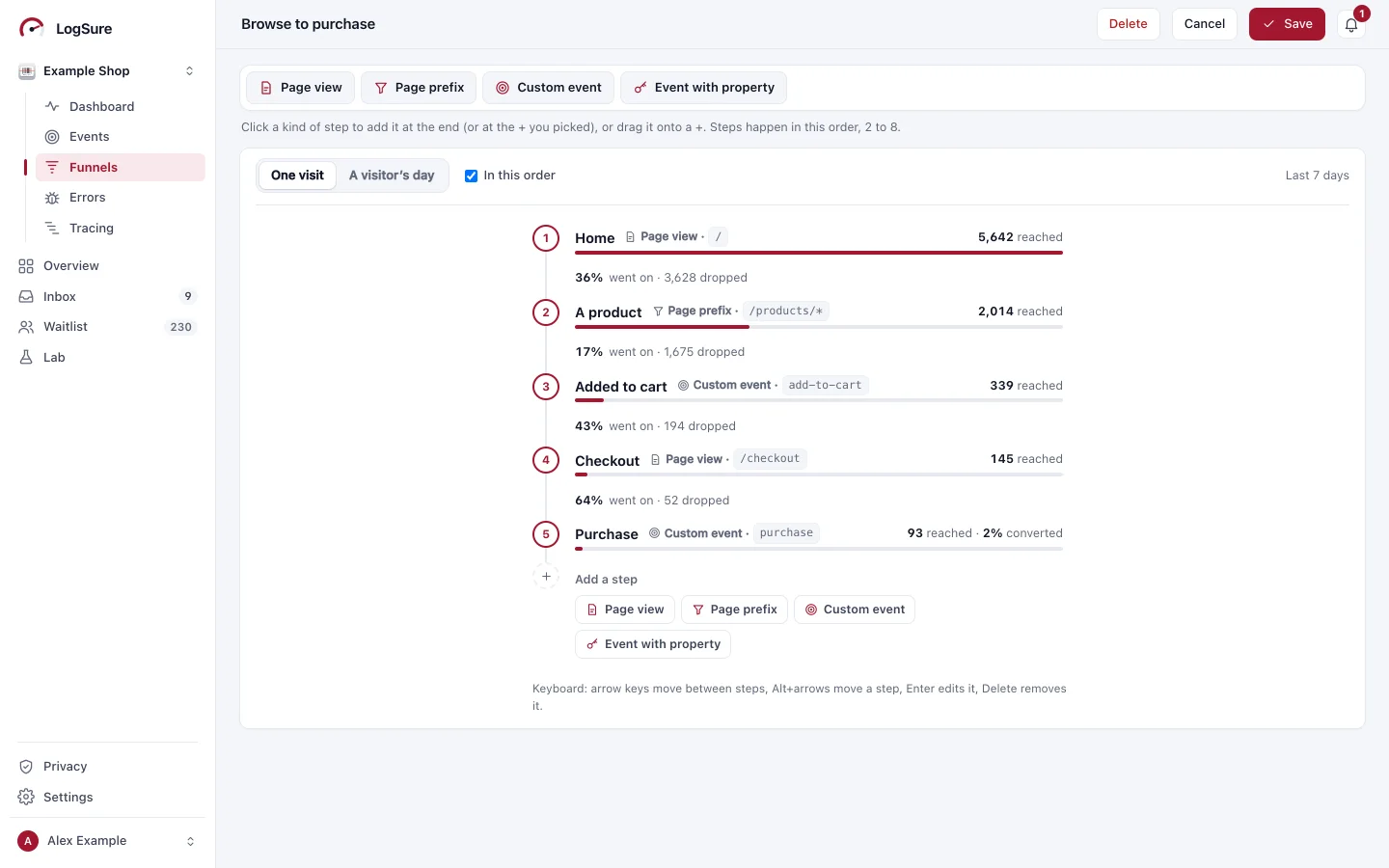
Task: Add Custom event step from top toolbar
Action: tap(548, 88)
